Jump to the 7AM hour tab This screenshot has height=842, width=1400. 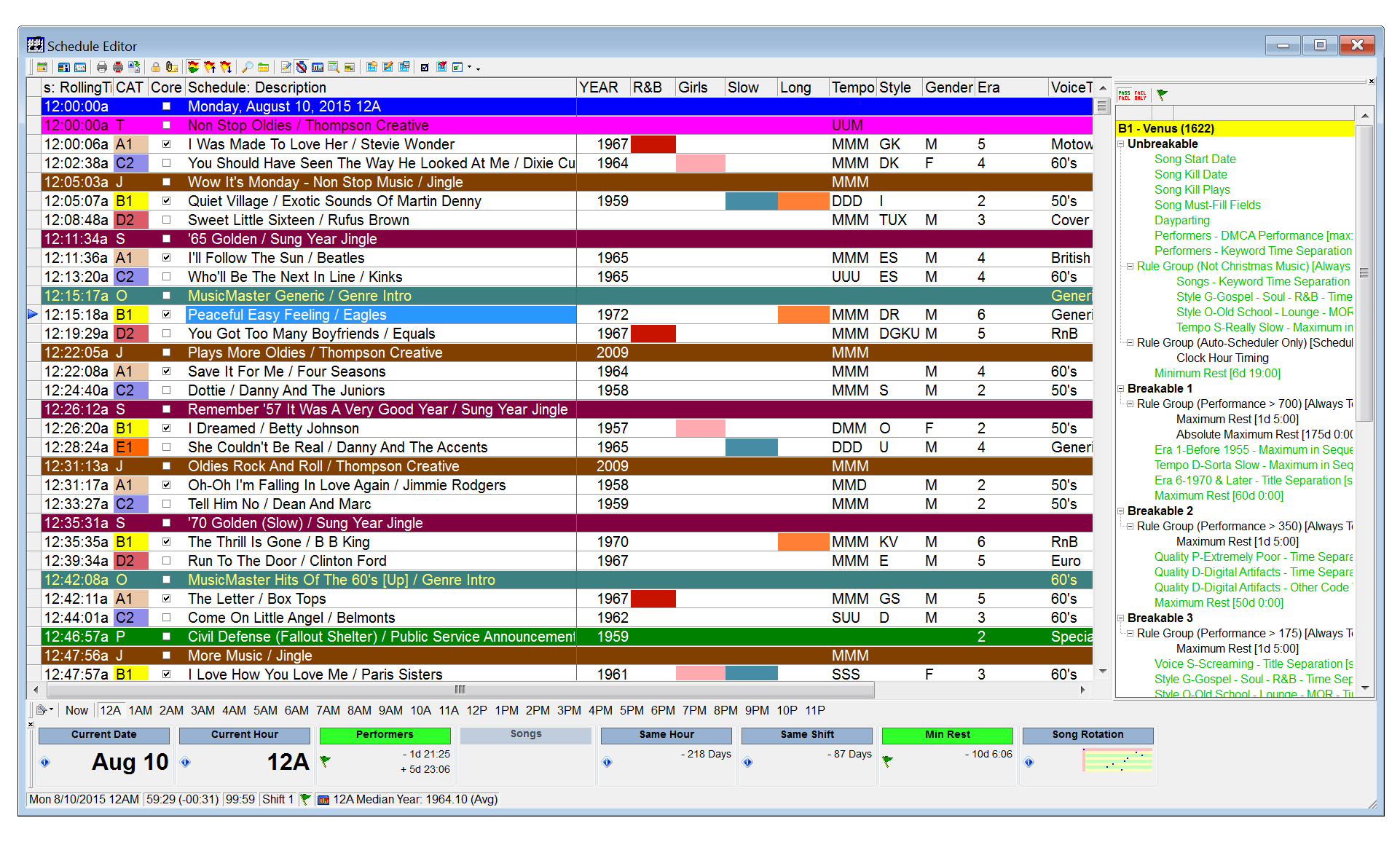tap(327, 710)
